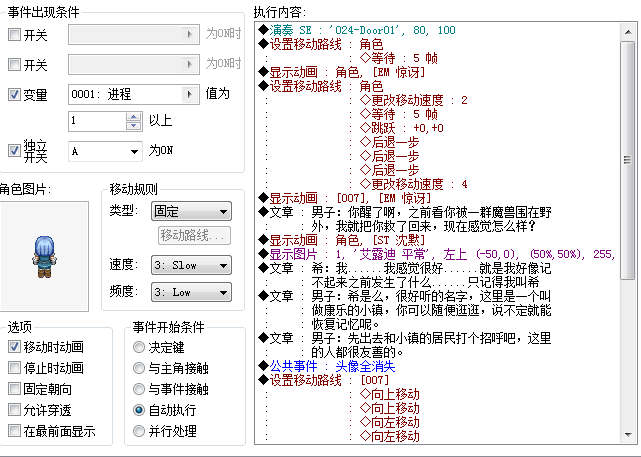Select the 显示动画 角色 [ST 沉默] command
The width and height of the screenshot is (641, 457).
(x=342, y=240)
